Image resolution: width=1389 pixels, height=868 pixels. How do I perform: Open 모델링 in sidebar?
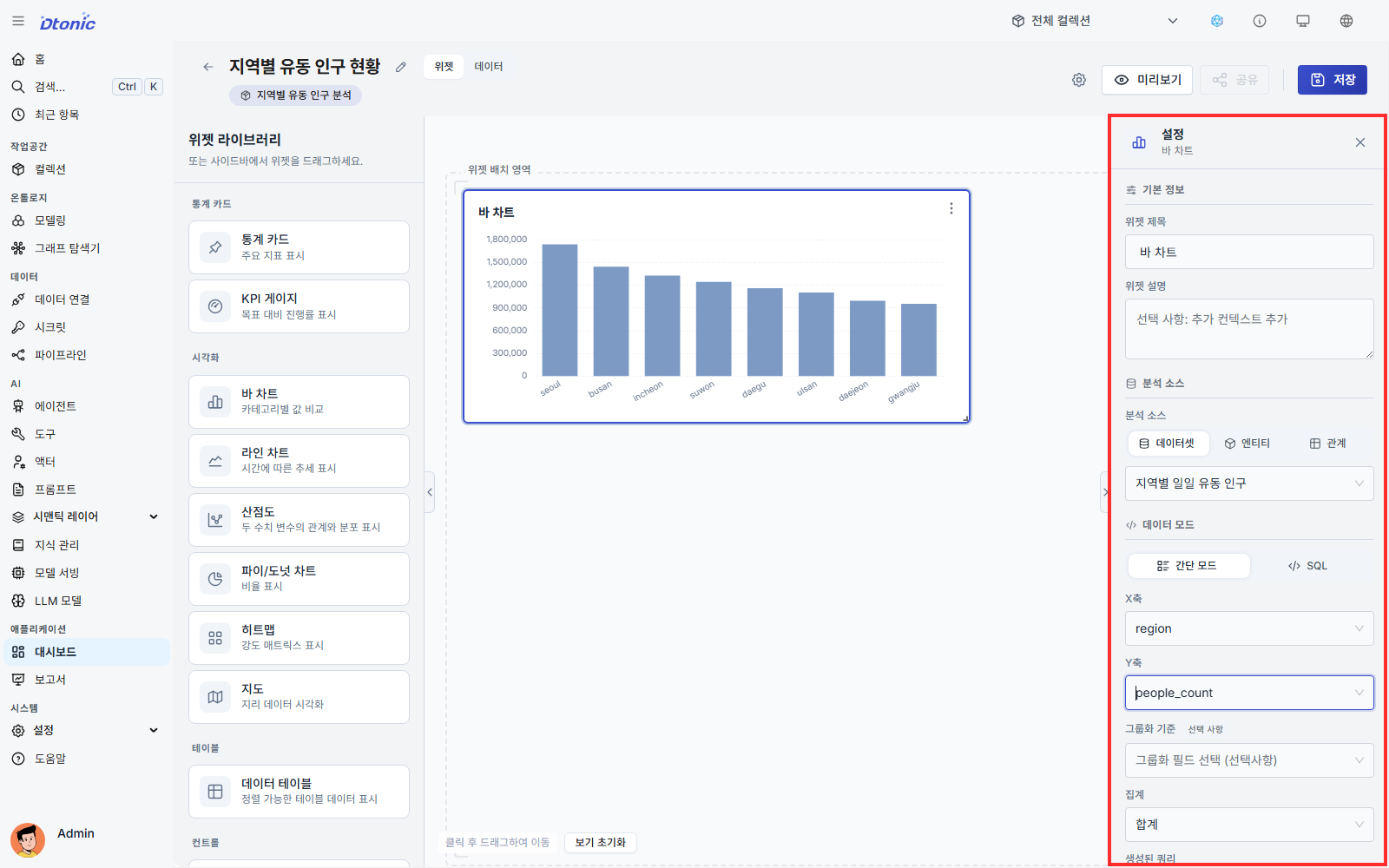point(87,220)
